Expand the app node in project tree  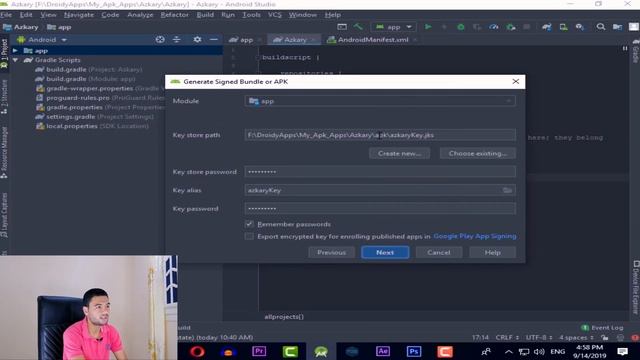pyautogui.click(x=15, y=51)
